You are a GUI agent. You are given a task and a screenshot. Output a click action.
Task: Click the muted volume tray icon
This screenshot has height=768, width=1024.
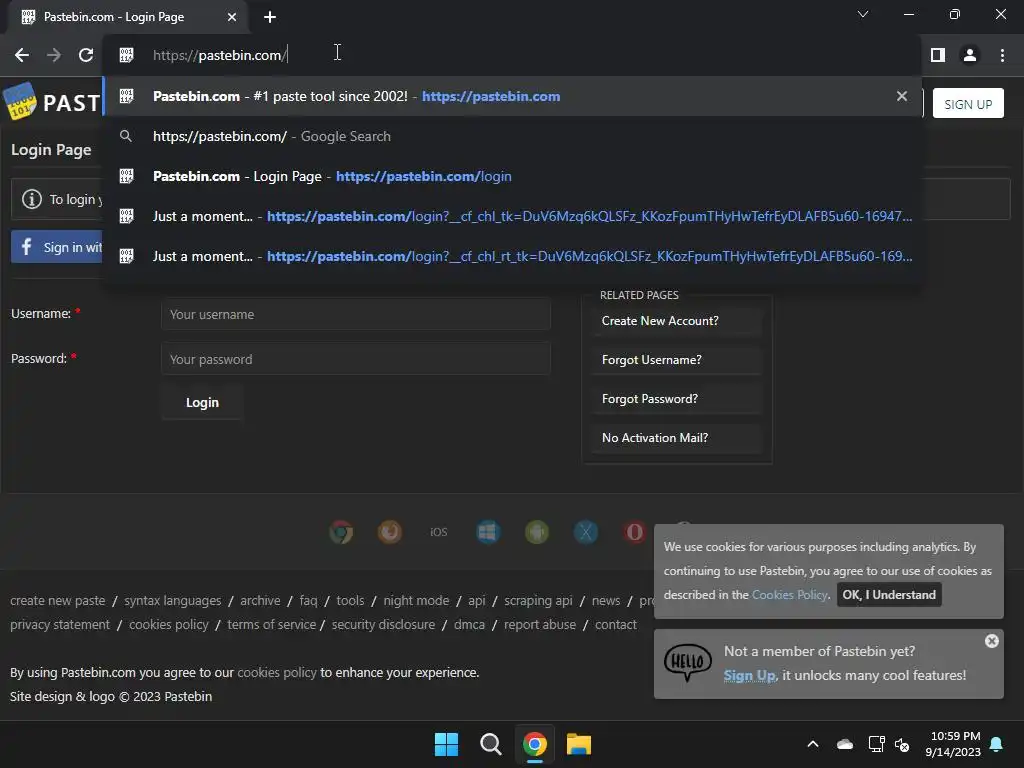point(902,744)
